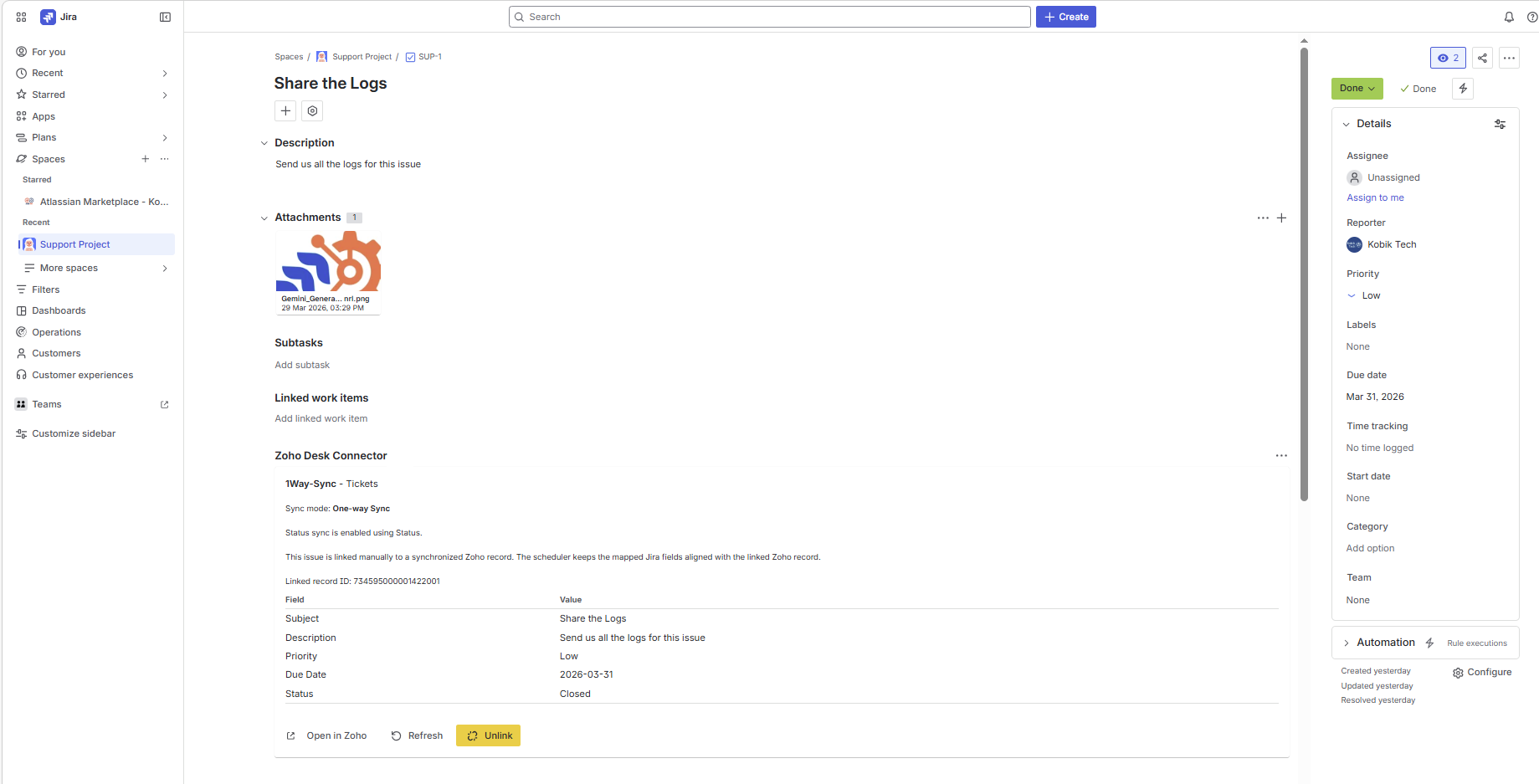Configure Details fields with the settings icon
The image size is (1539, 784).
[1500, 123]
